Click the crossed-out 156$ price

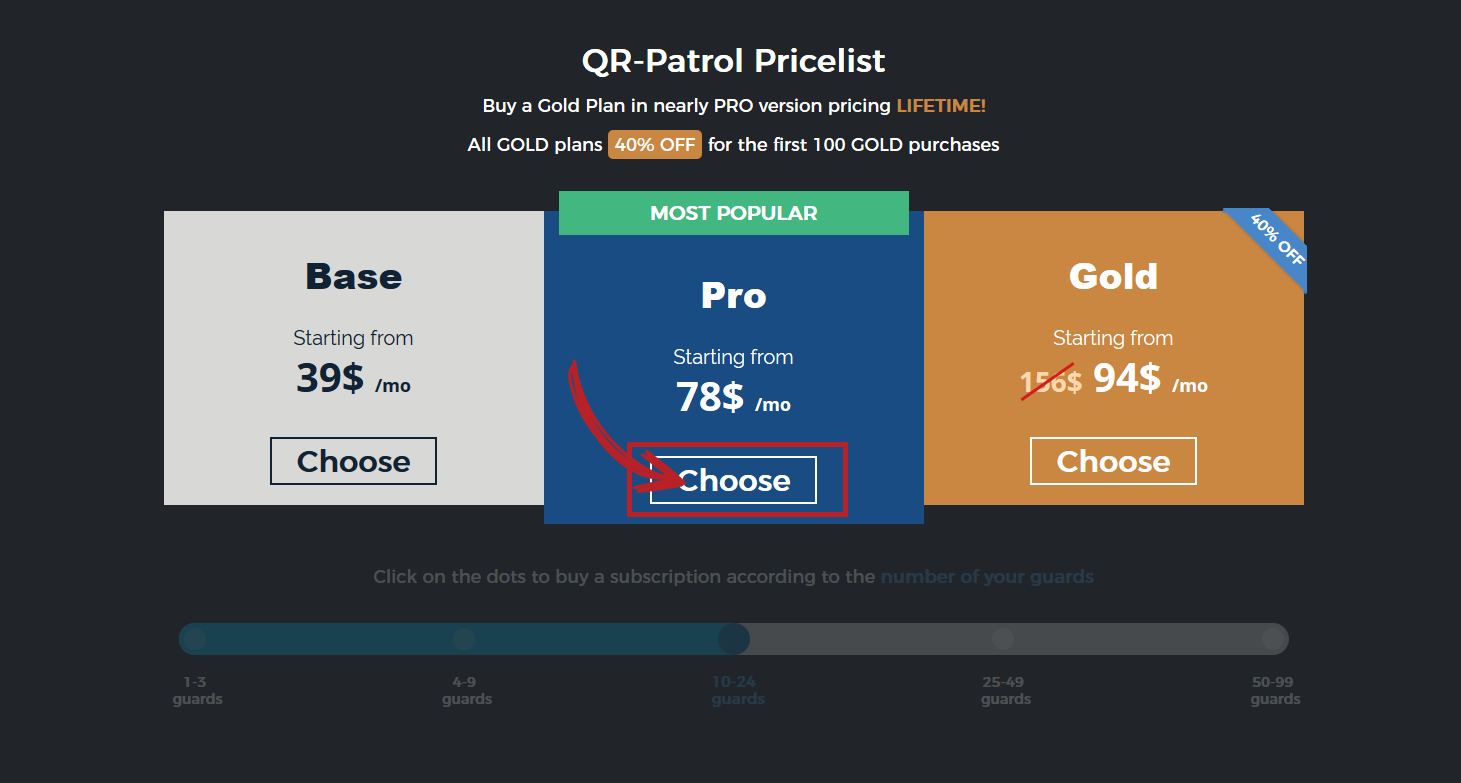pos(1051,381)
